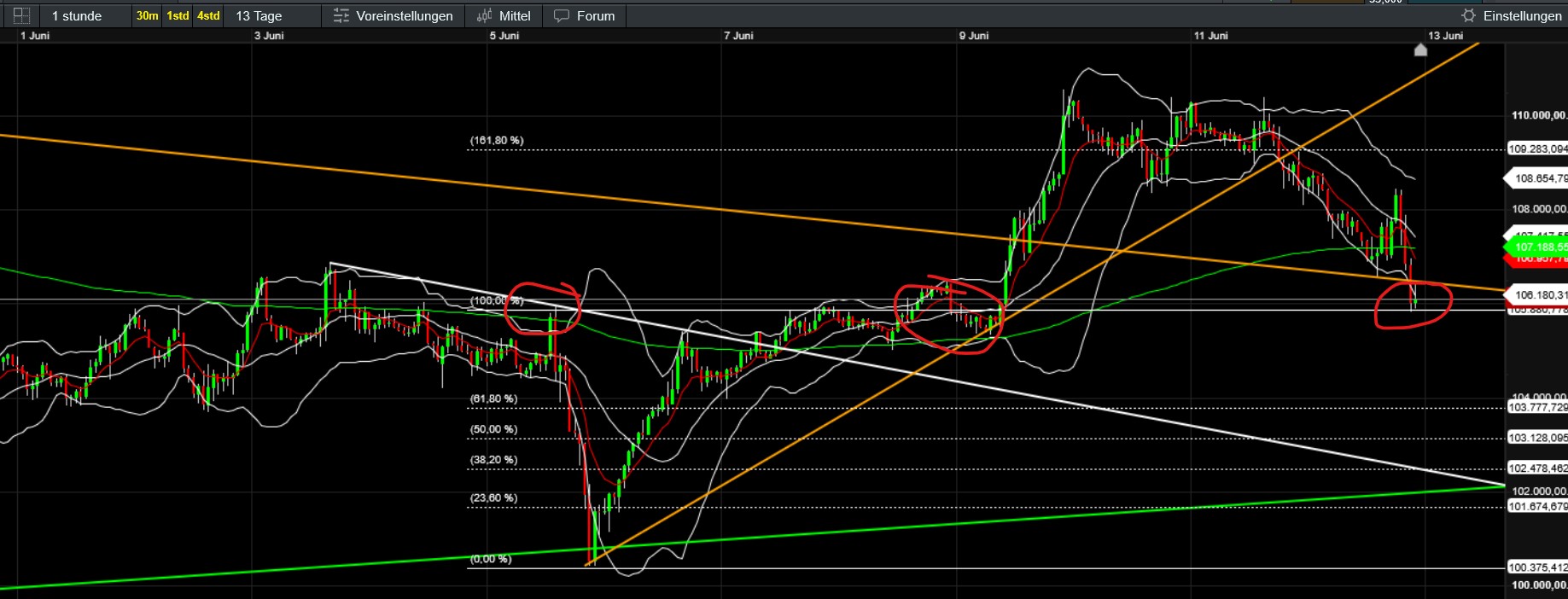Click the (0,00 %) Fibonacci label
This screenshot has height=599, width=1568.
[x=491, y=559]
